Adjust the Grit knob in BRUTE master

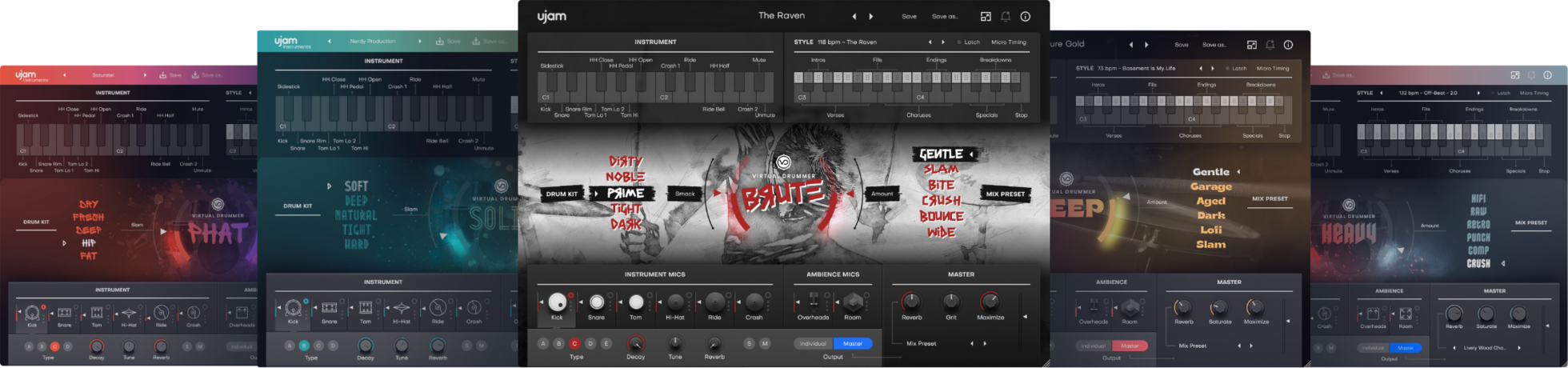coord(950,302)
